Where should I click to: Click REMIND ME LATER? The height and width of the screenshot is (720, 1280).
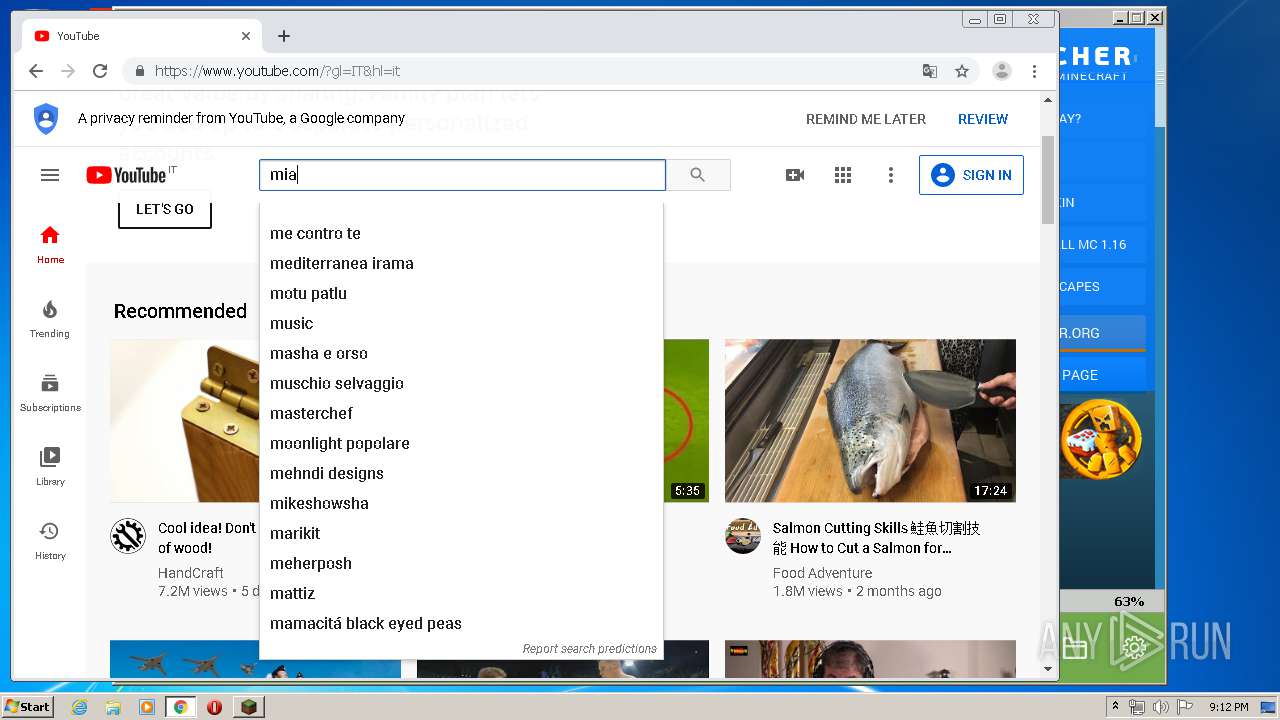point(866,119)
